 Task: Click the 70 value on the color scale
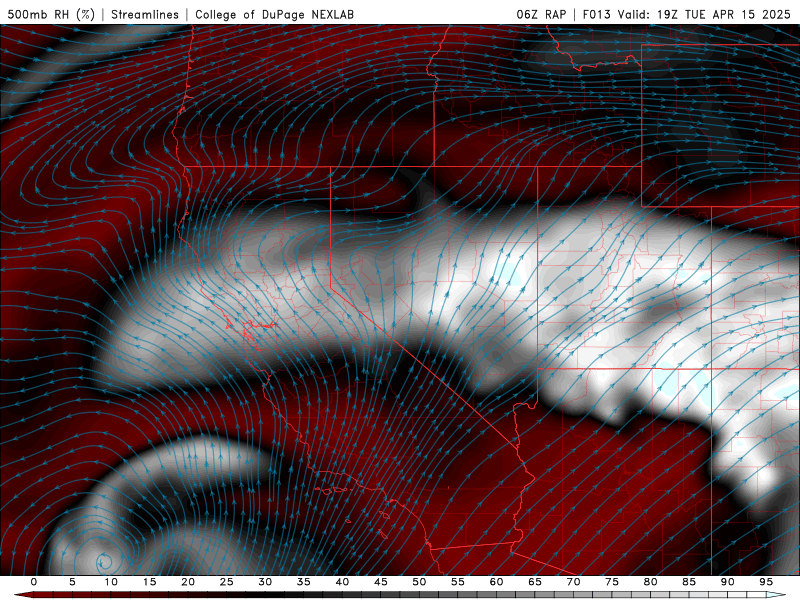coord(573,582)
